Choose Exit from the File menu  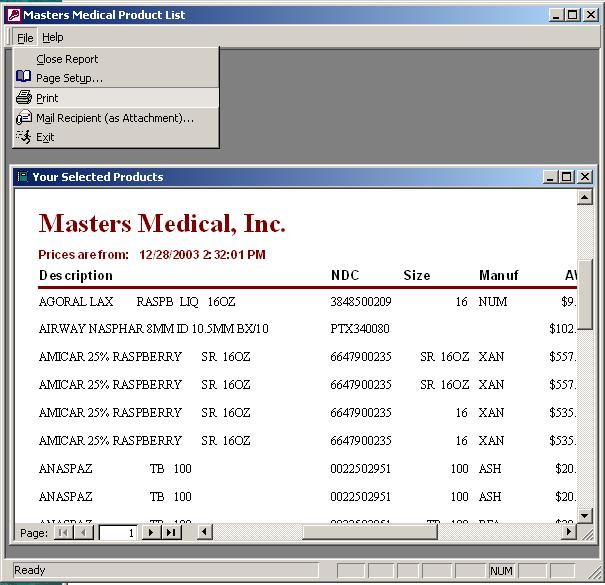(x=116, y=137)
